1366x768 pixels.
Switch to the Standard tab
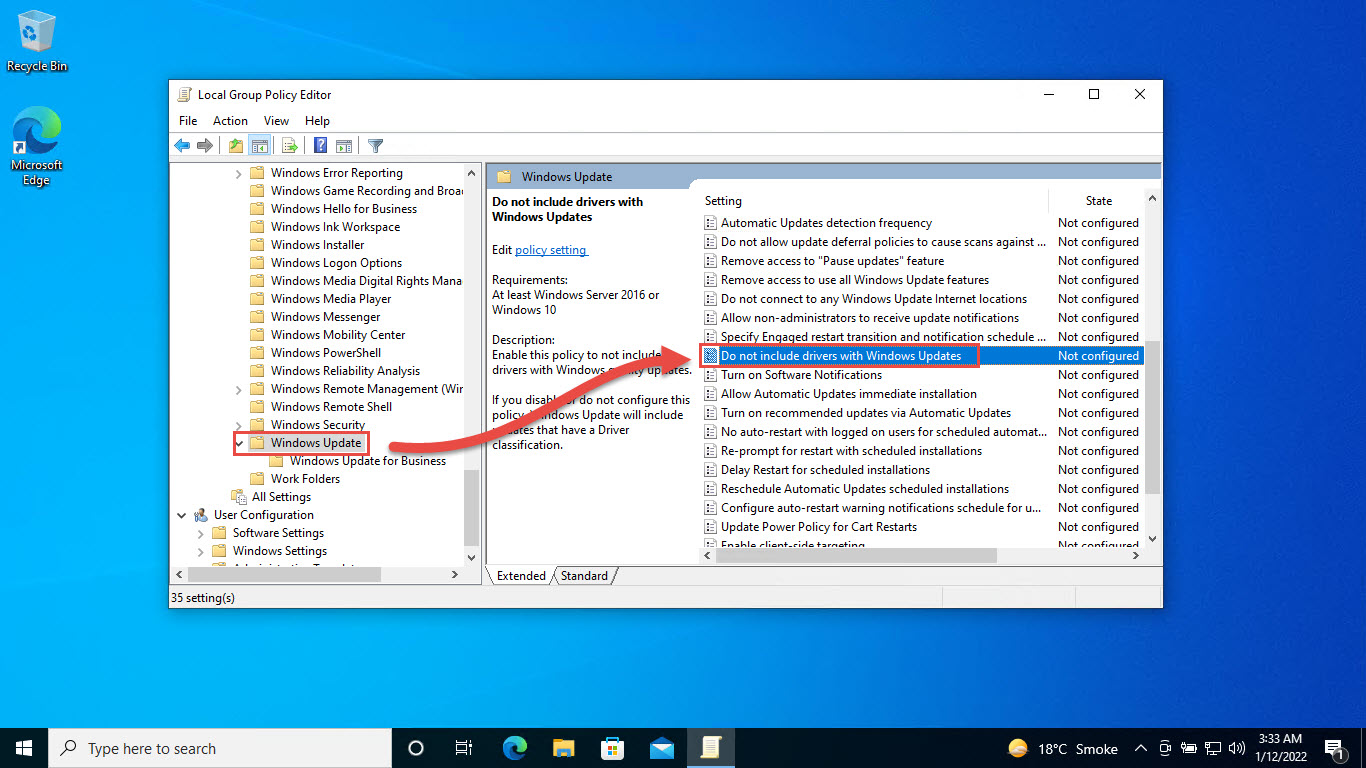(584, 575)
